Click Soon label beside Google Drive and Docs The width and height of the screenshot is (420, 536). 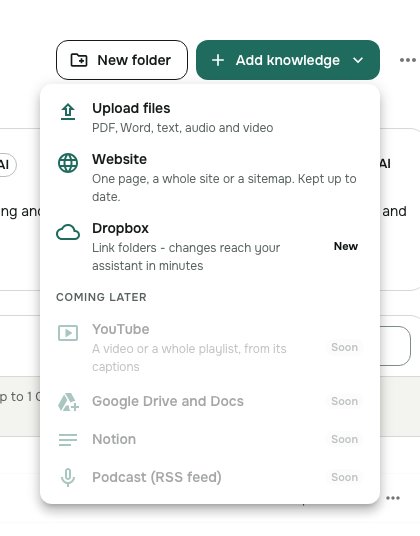point(344,401)
